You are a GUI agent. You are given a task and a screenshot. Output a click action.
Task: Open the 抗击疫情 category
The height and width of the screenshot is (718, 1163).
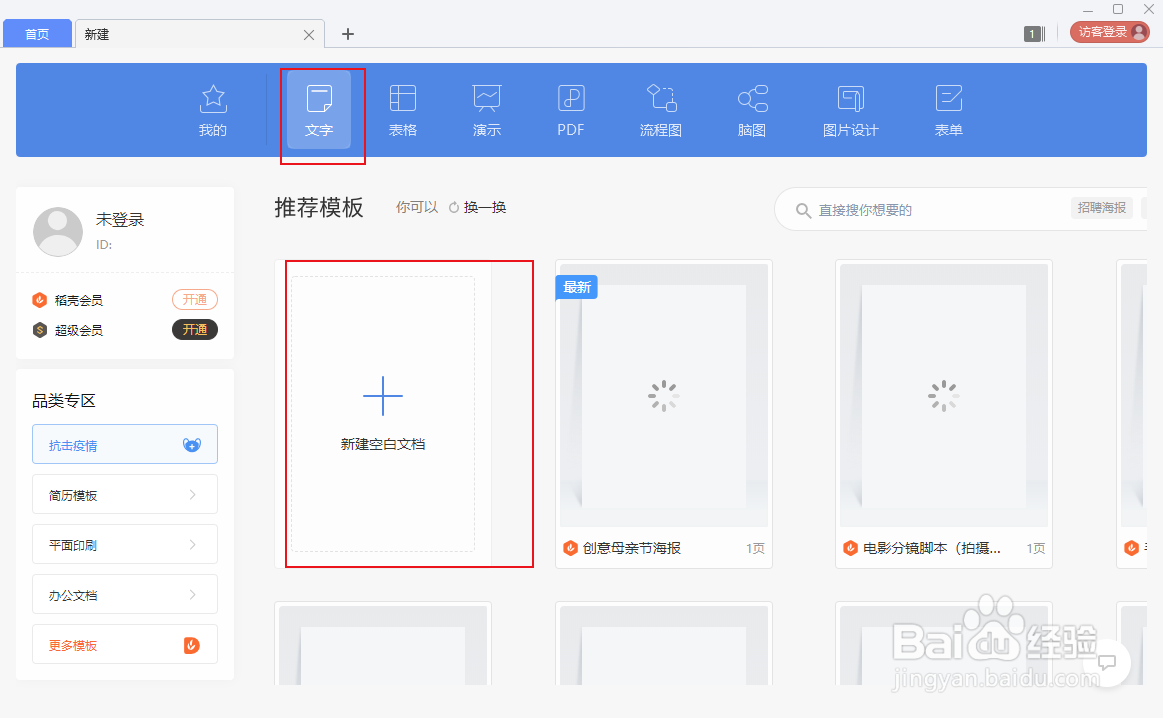[x=125, y=444]
